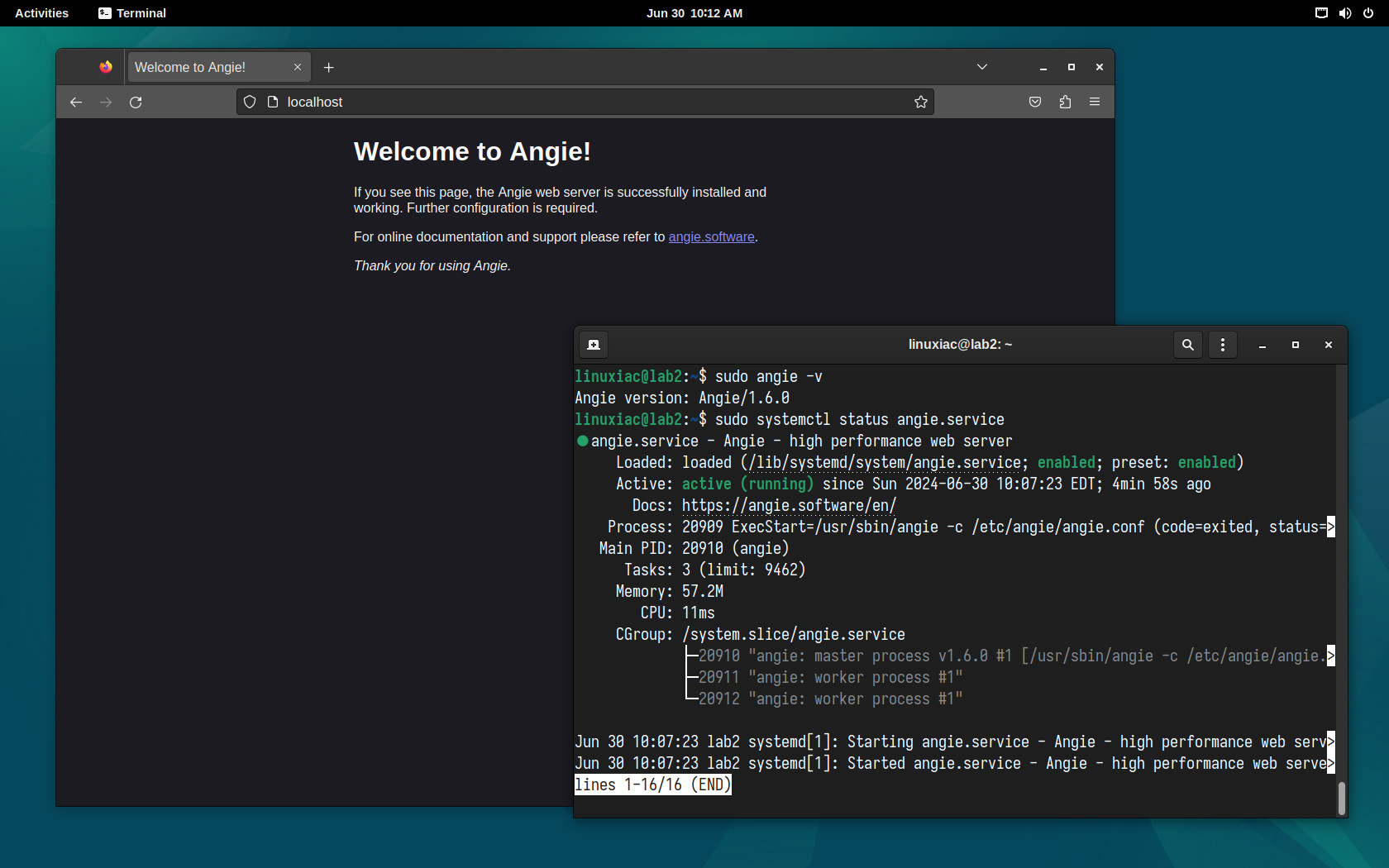The height and width of the screenshot is (868, 1389).
Task: Maximize the terminal window
Action: click(1296, 345)
